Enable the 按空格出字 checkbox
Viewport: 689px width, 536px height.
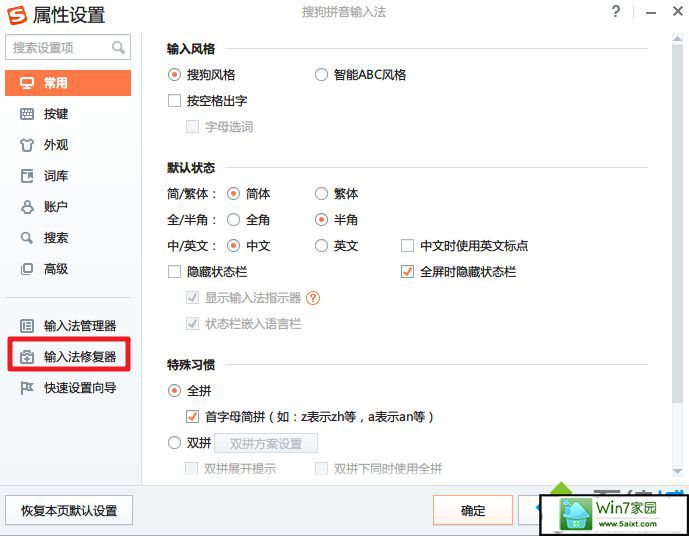[174, 101]
